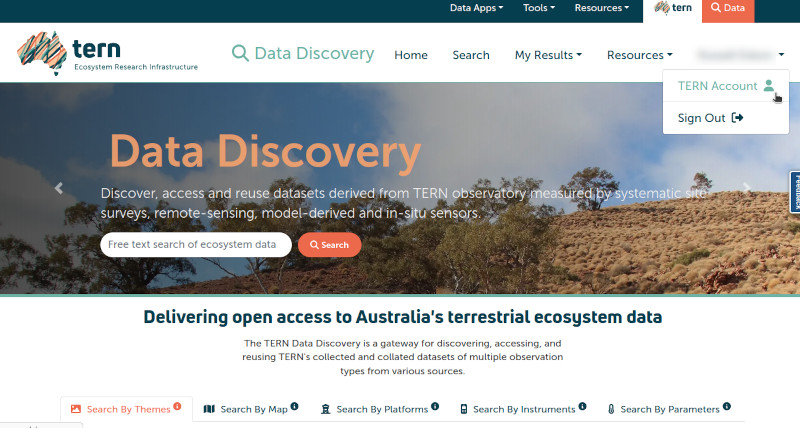This screenshot has width=800, height=428.
Task: Go to previous carousel slide arrow
Action: pos(59,188)
